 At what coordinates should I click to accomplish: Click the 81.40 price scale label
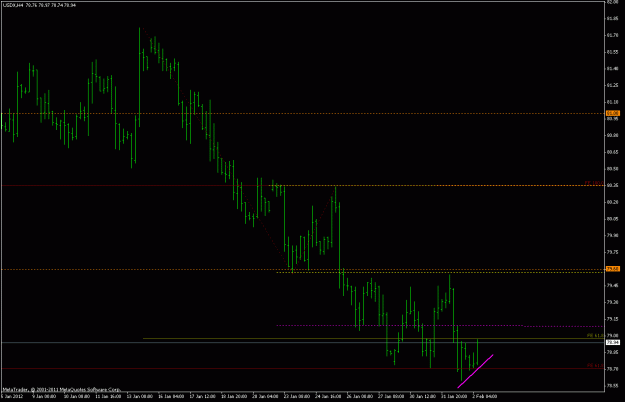coord(613,69)
